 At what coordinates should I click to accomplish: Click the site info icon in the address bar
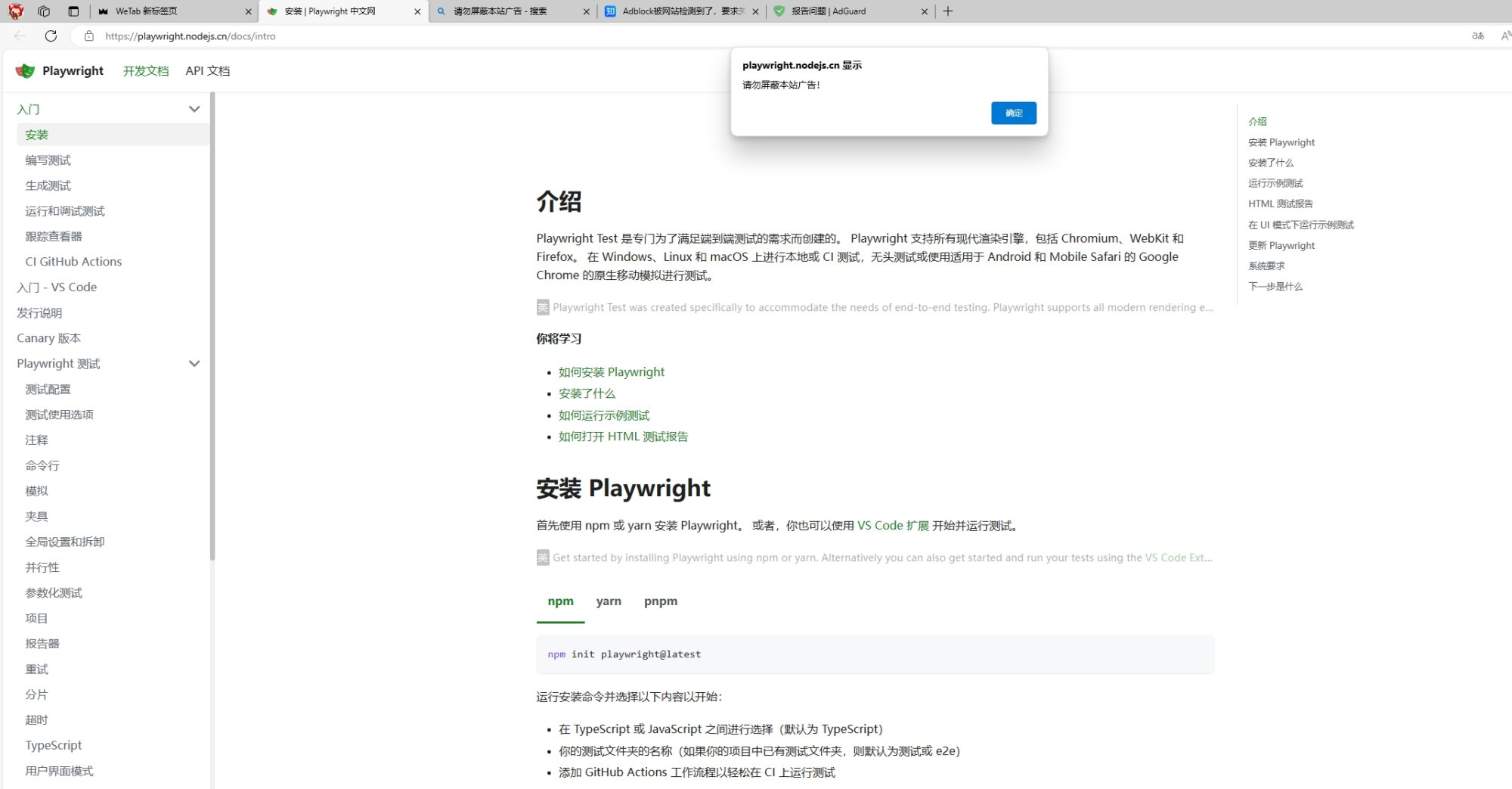tap(88, 36)
